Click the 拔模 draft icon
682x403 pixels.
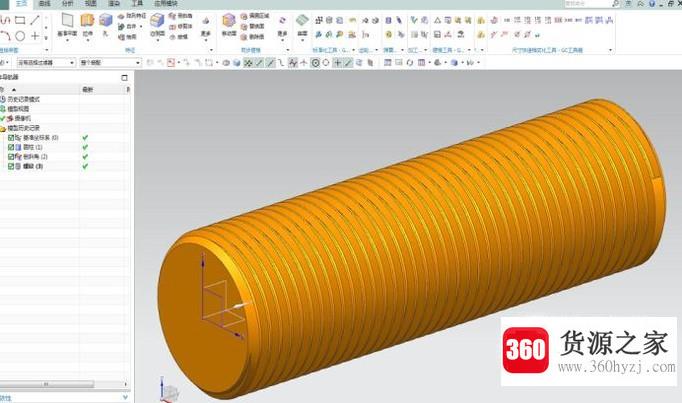(172, 37)
